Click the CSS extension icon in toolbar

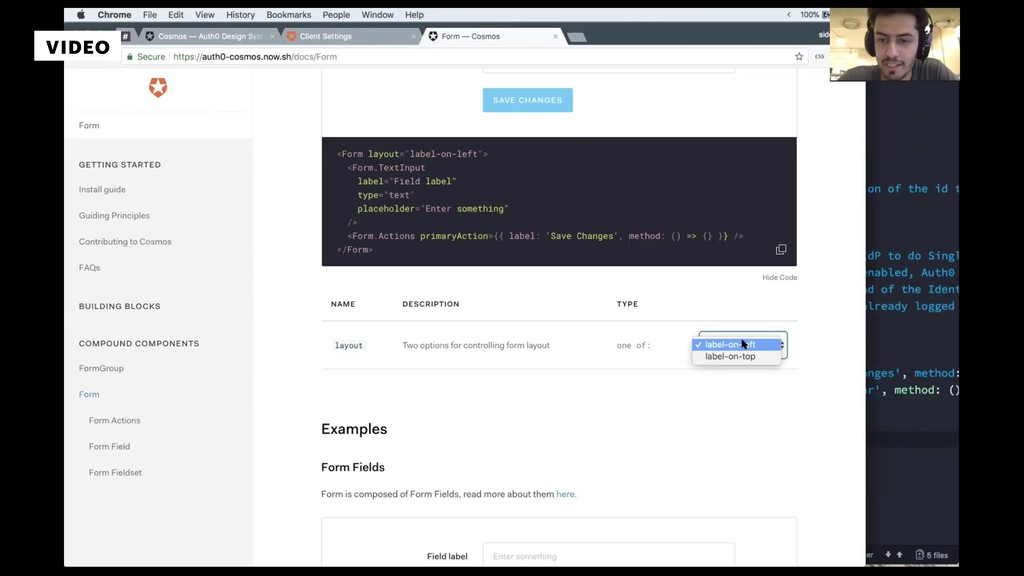pyautogui.click(x=819, y=57)
